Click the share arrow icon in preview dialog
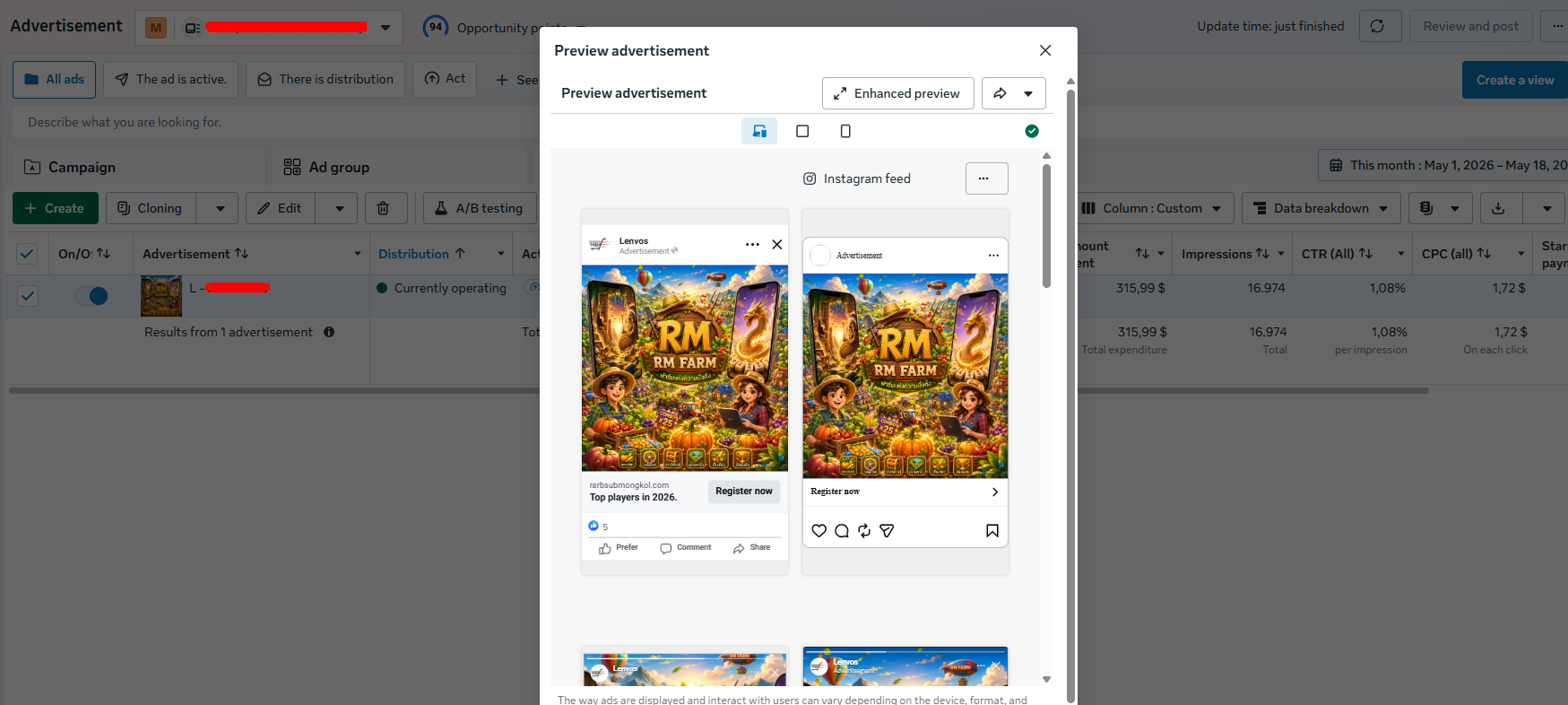 click(1001, 93)
